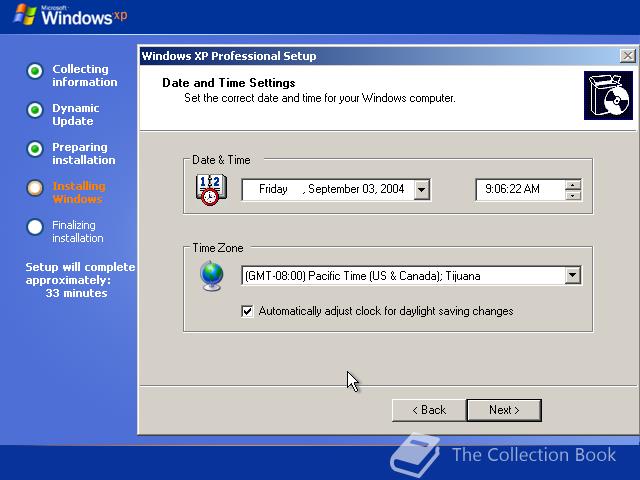Click the Installing Windows step indicator

(x=35, y=188)
